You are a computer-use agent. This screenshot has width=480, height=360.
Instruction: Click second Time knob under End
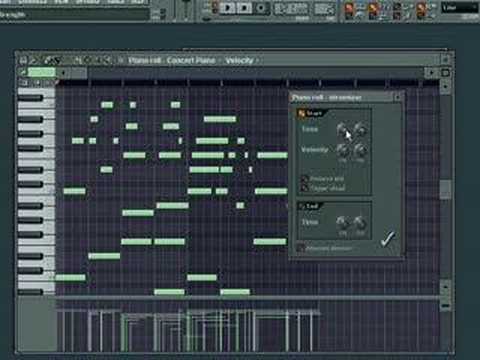(360, 222)
